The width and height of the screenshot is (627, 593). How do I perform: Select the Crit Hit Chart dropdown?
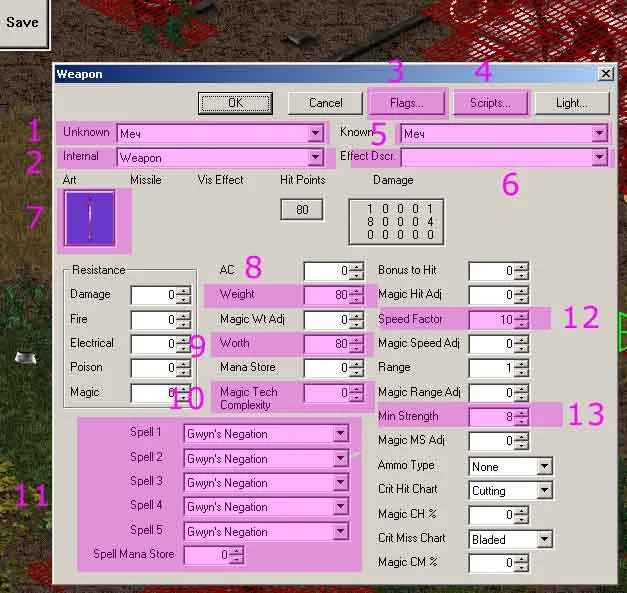[544, 491]
